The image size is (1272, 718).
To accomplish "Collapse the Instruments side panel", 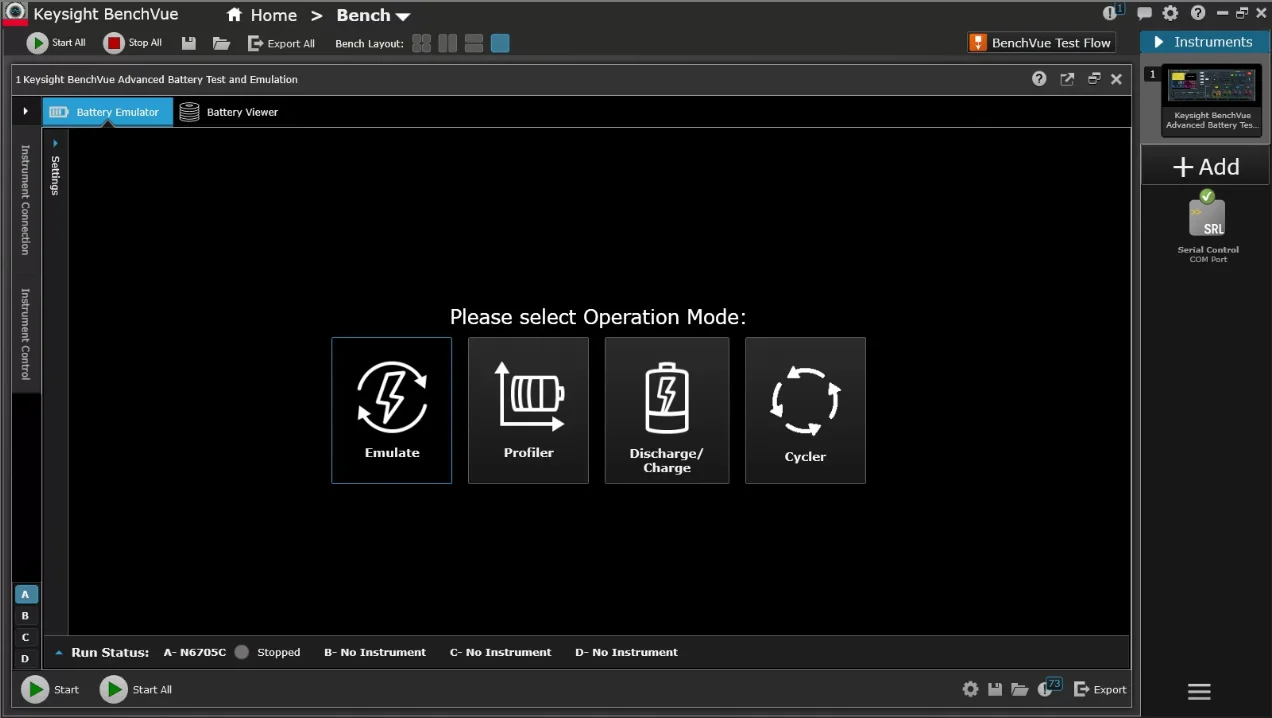I will pyautogui.click(x=1159, y=42).
